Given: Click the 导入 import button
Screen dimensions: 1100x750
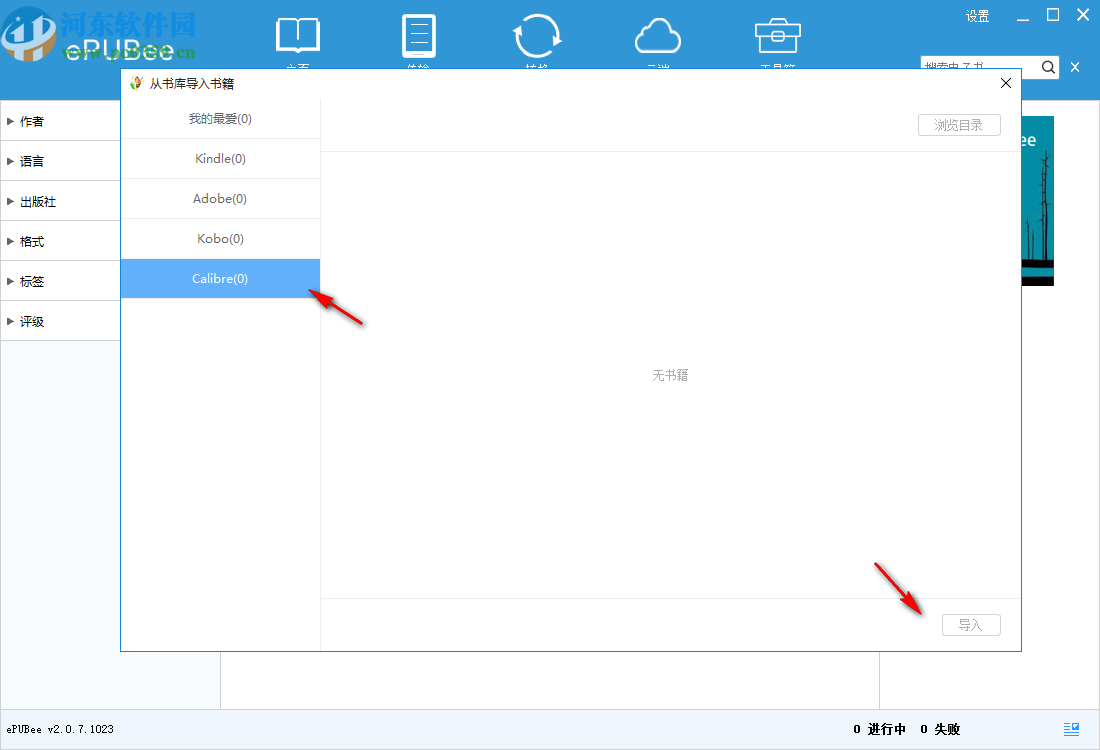Looking at the screenshot, I should click(x=971, y=625).
